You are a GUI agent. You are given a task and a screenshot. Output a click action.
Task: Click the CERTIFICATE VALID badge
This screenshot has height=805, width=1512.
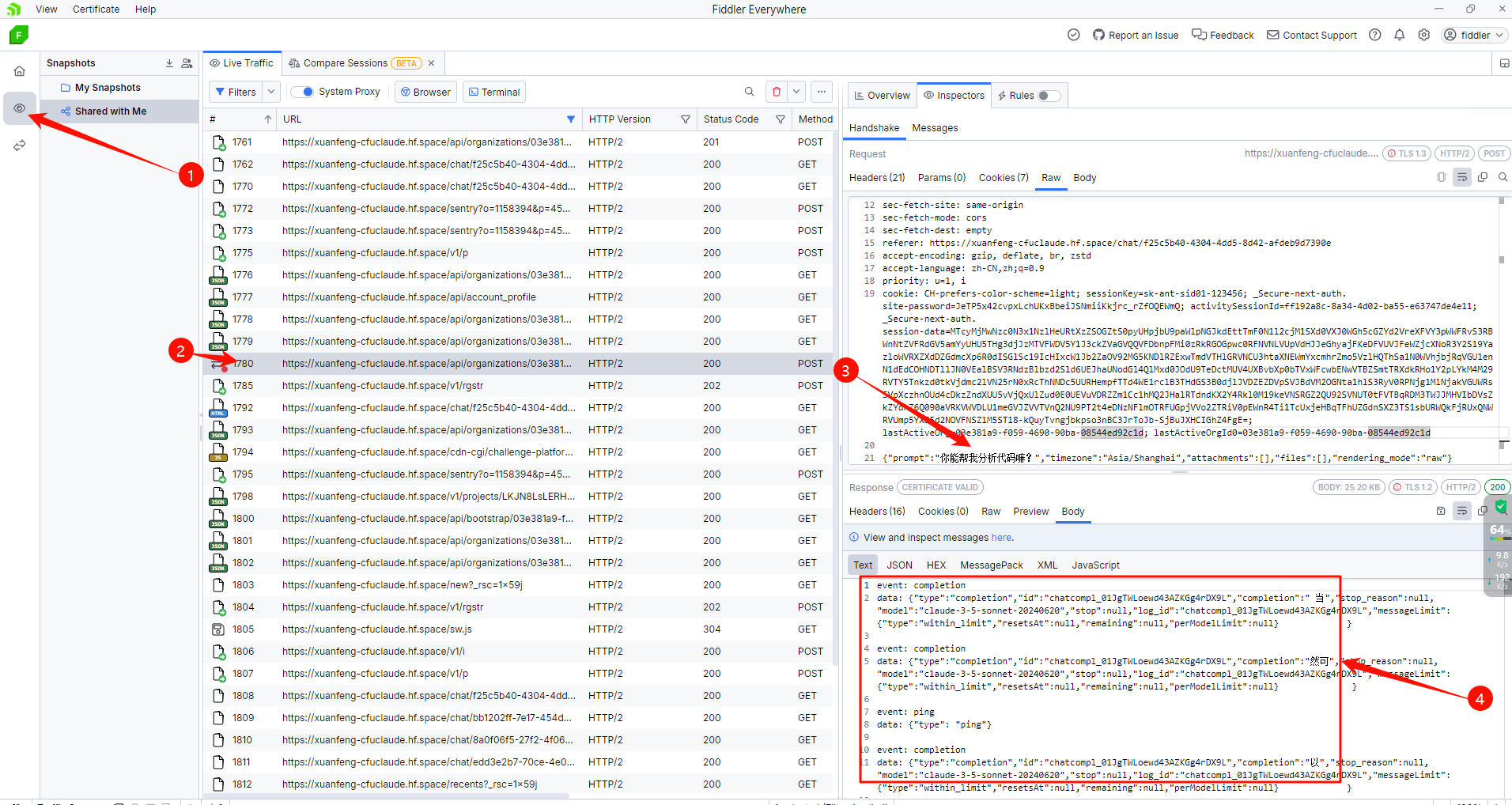(940, 487)
